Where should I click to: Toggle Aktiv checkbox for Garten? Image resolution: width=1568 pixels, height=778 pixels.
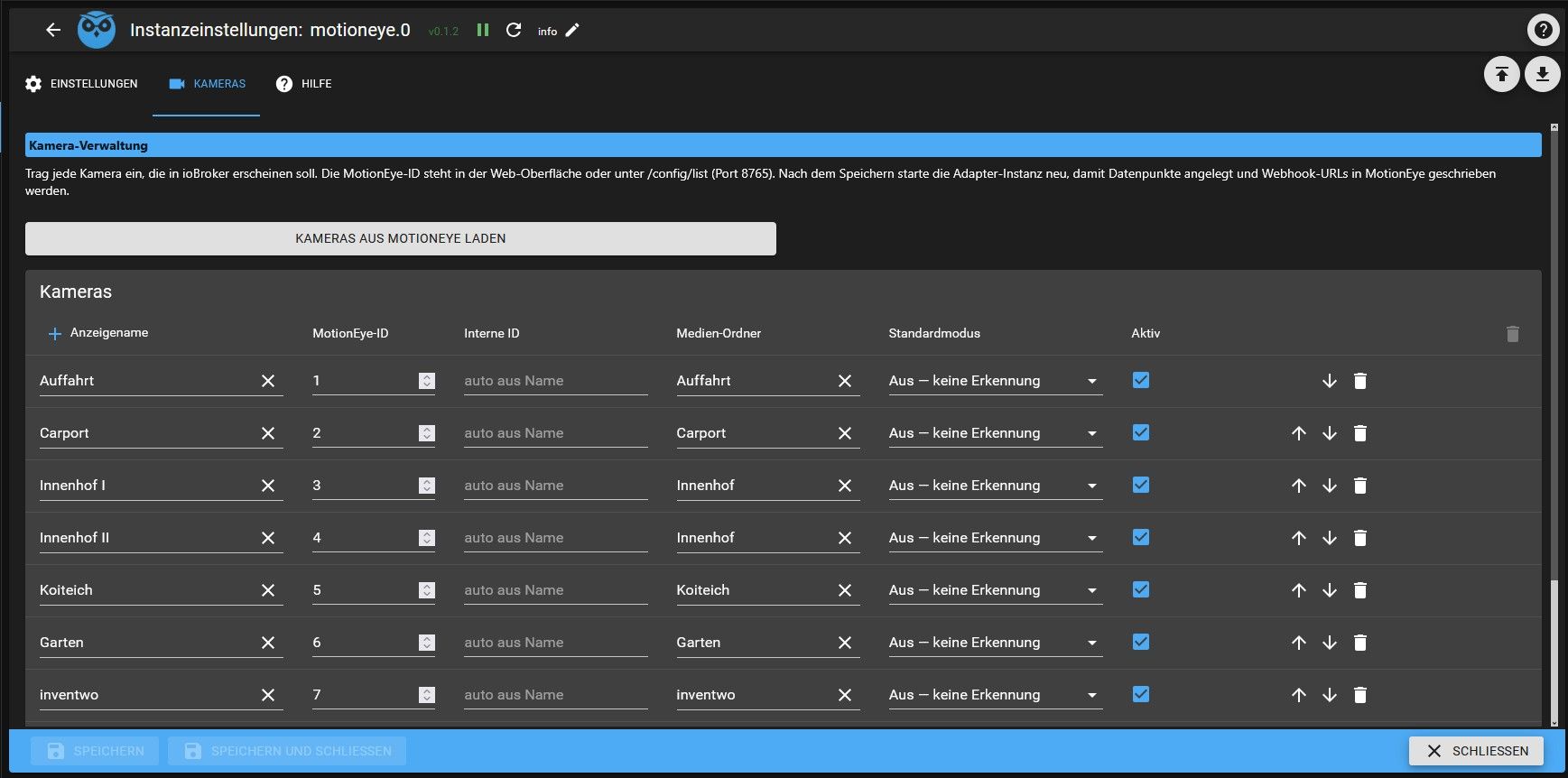pyautogui.click(x=1141, y=642)
